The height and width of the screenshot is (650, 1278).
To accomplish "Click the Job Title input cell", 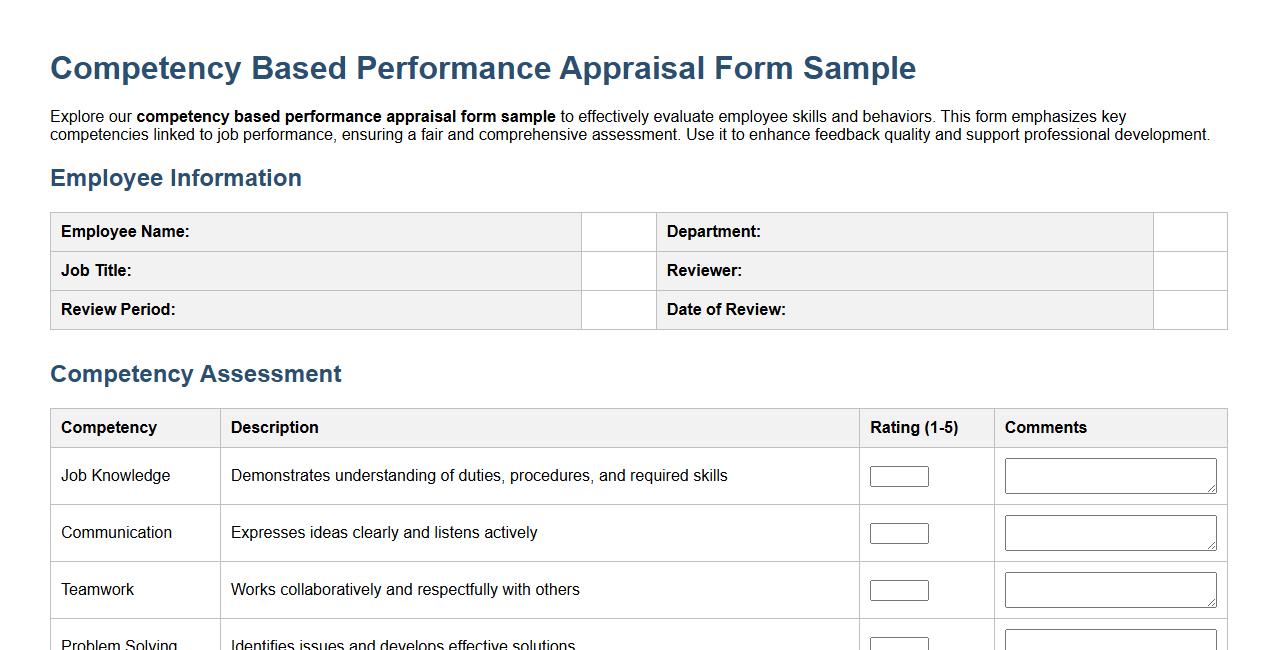I will point(618,270).
